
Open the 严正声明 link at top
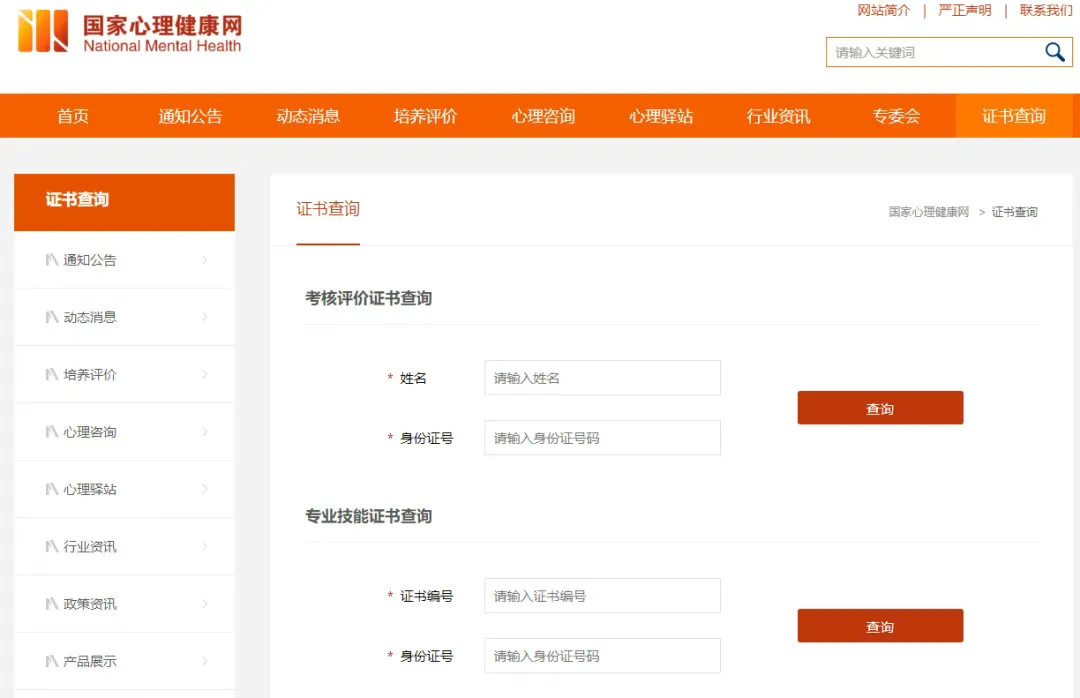(x=965, y=10)
